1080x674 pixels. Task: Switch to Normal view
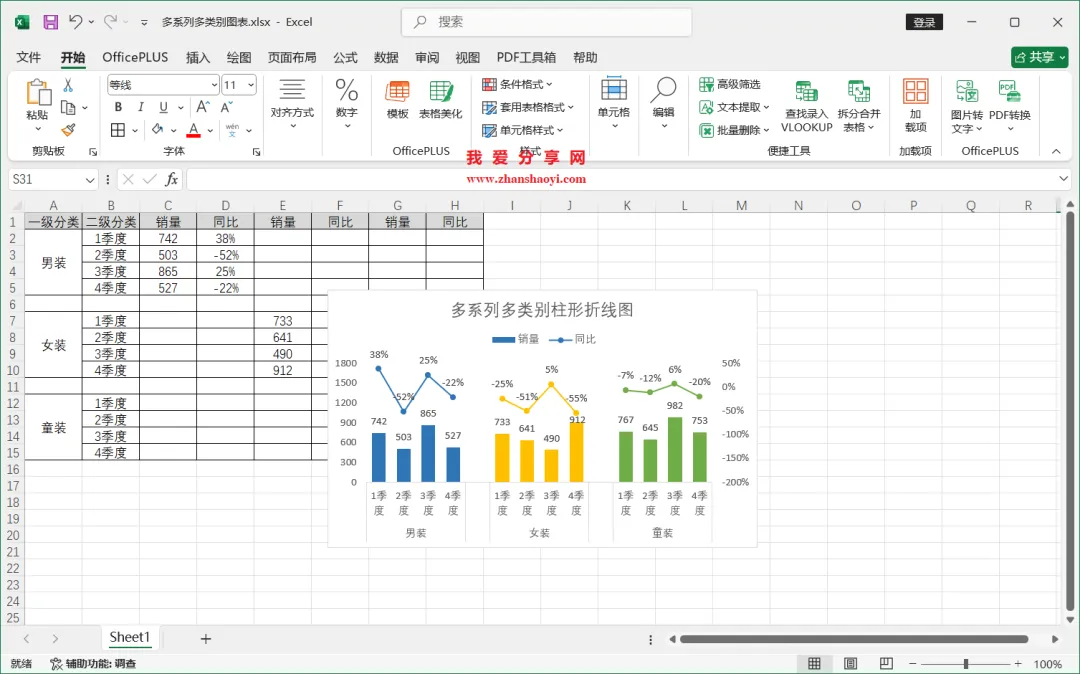click(814, 664)
